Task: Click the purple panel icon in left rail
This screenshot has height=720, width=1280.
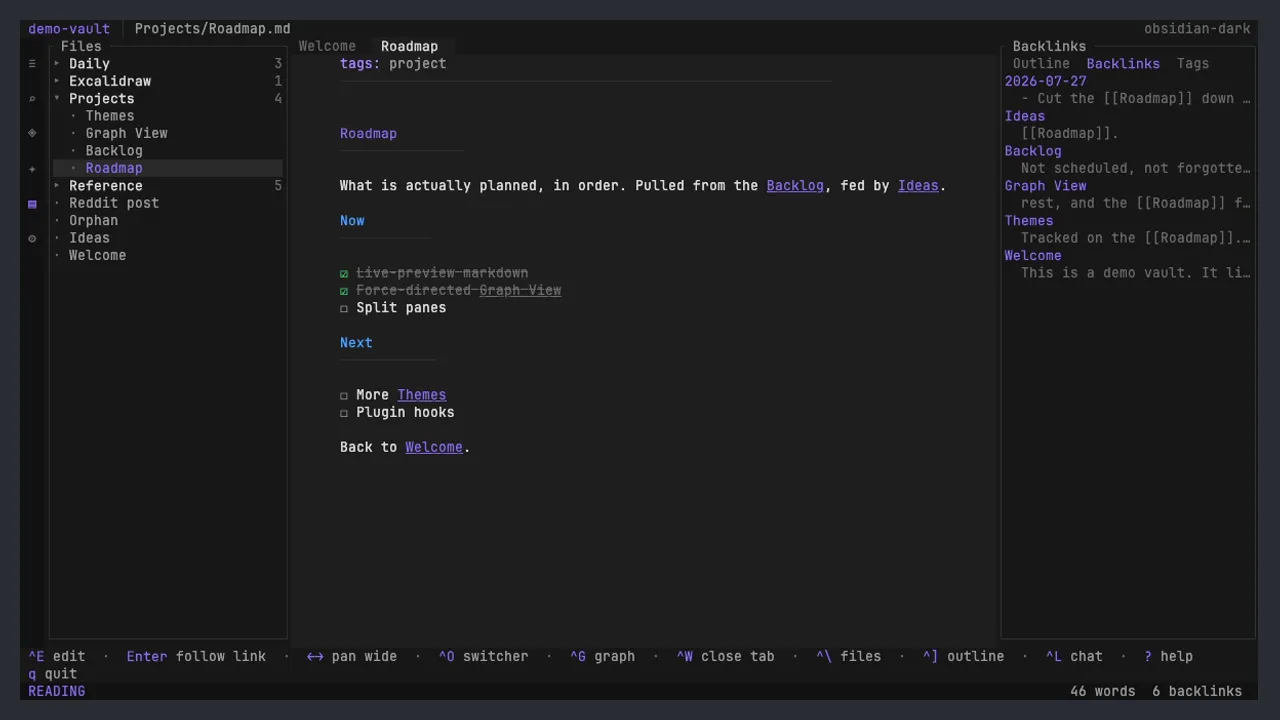Action: point(32,204)
